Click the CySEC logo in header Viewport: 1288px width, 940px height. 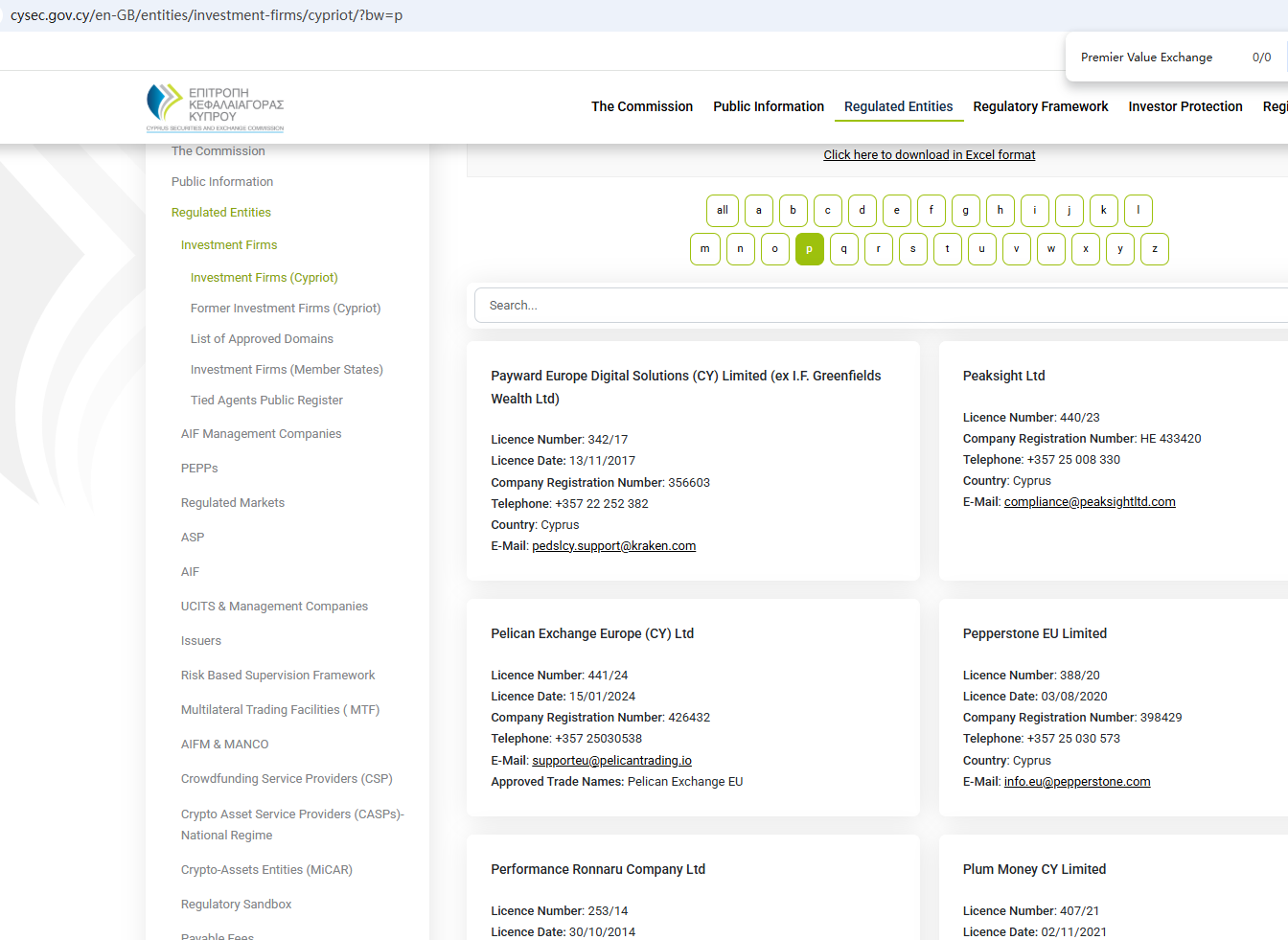click(215, 106)
